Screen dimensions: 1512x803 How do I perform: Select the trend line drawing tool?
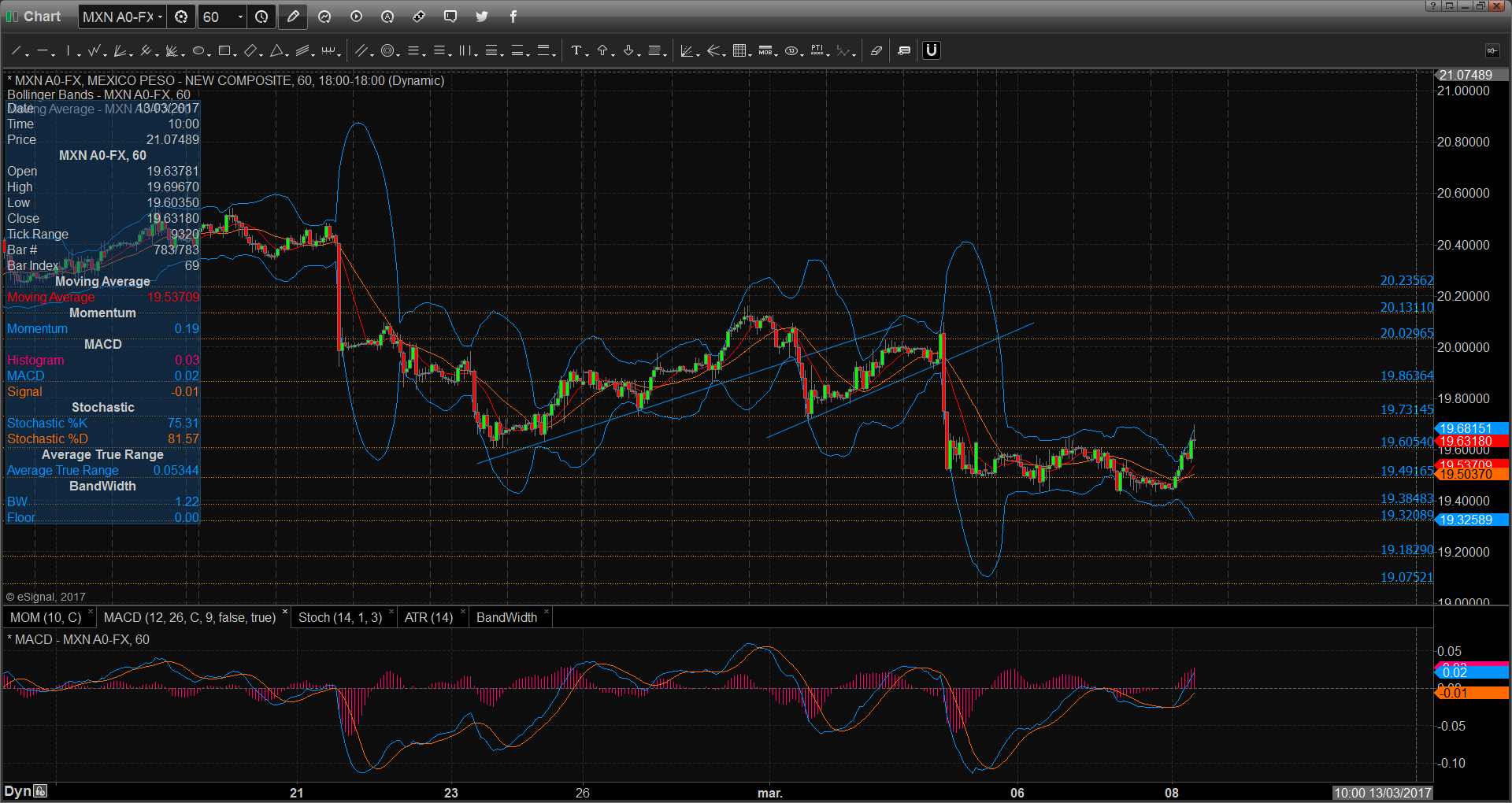[x=16, y=50]
